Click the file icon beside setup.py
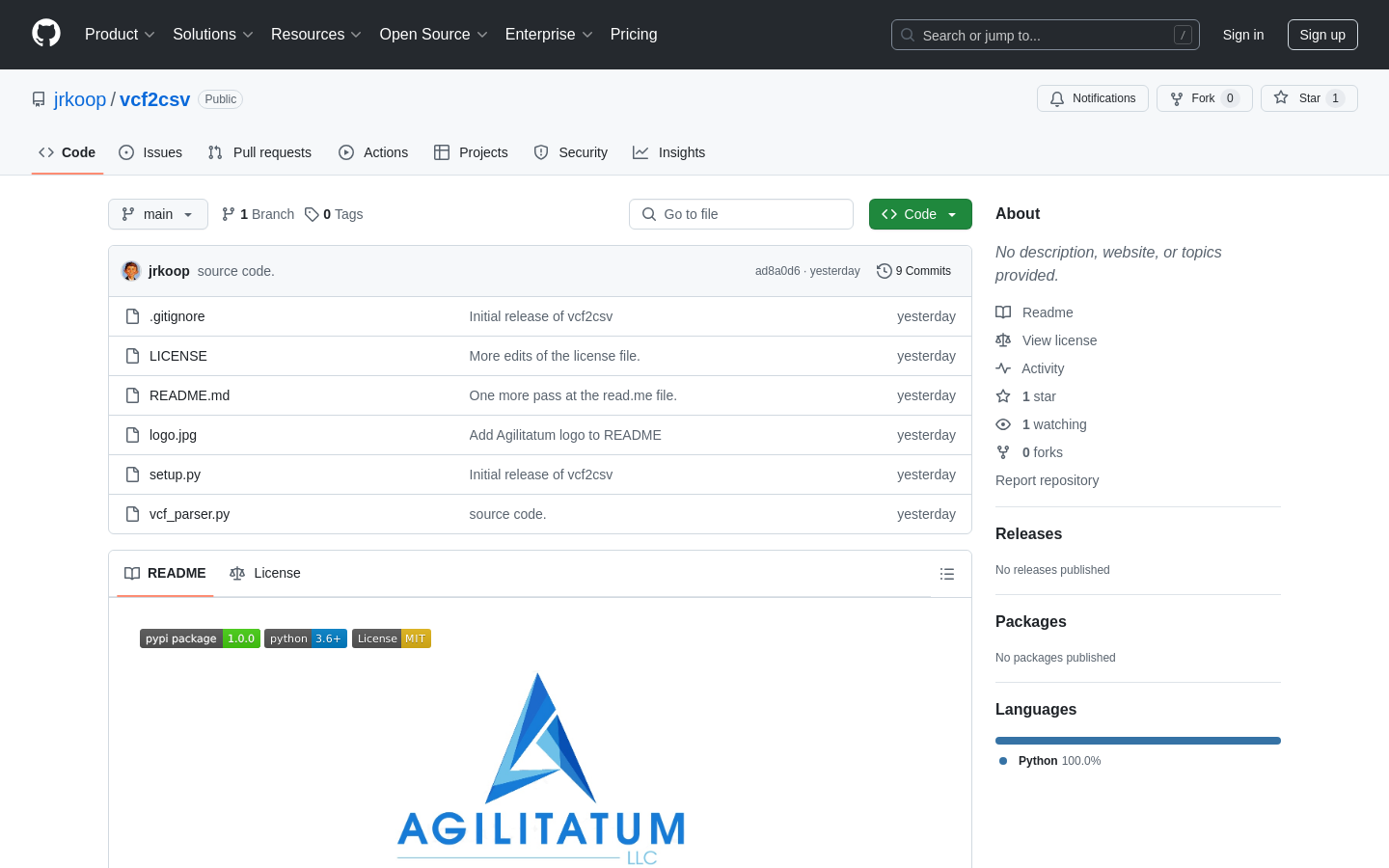This screenshot has height=868, width=1389. pyautogui.click(x=133, y=475)
